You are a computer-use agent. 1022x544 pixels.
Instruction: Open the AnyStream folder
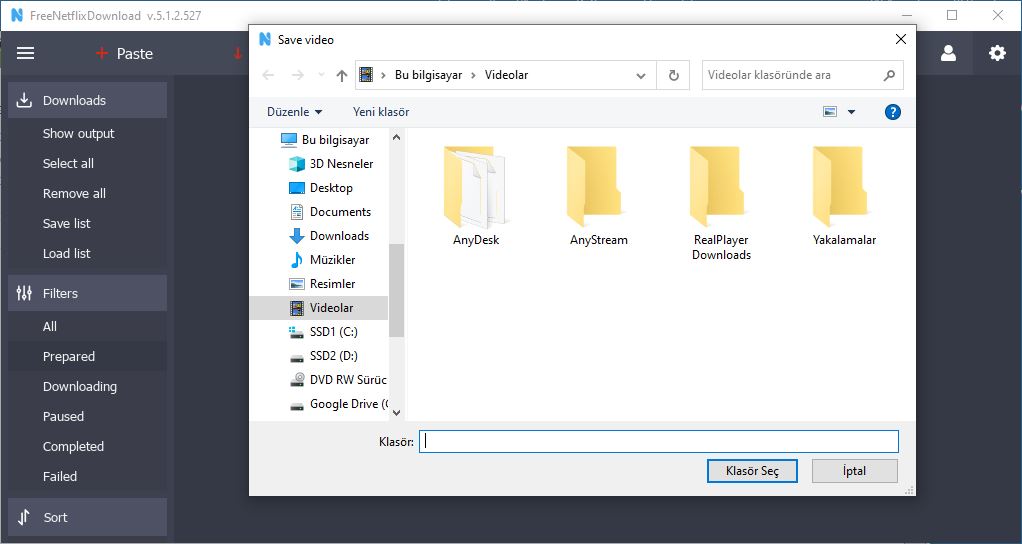[598, 196]
